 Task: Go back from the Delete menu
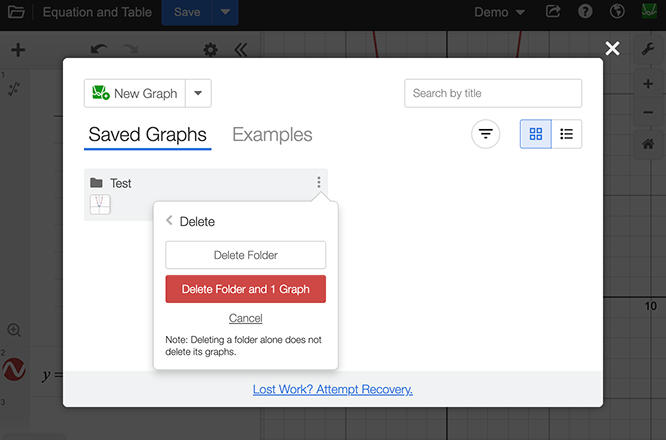[x=170, y=221]
